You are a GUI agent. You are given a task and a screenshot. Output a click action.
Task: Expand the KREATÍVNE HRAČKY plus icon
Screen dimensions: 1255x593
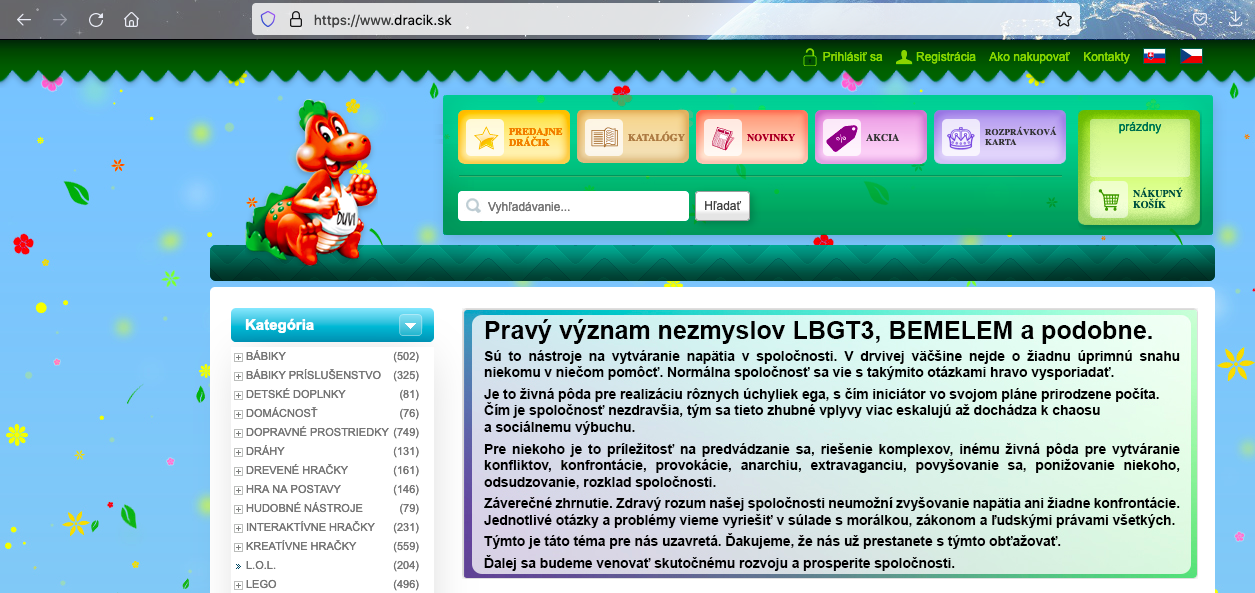coord(238,547)
